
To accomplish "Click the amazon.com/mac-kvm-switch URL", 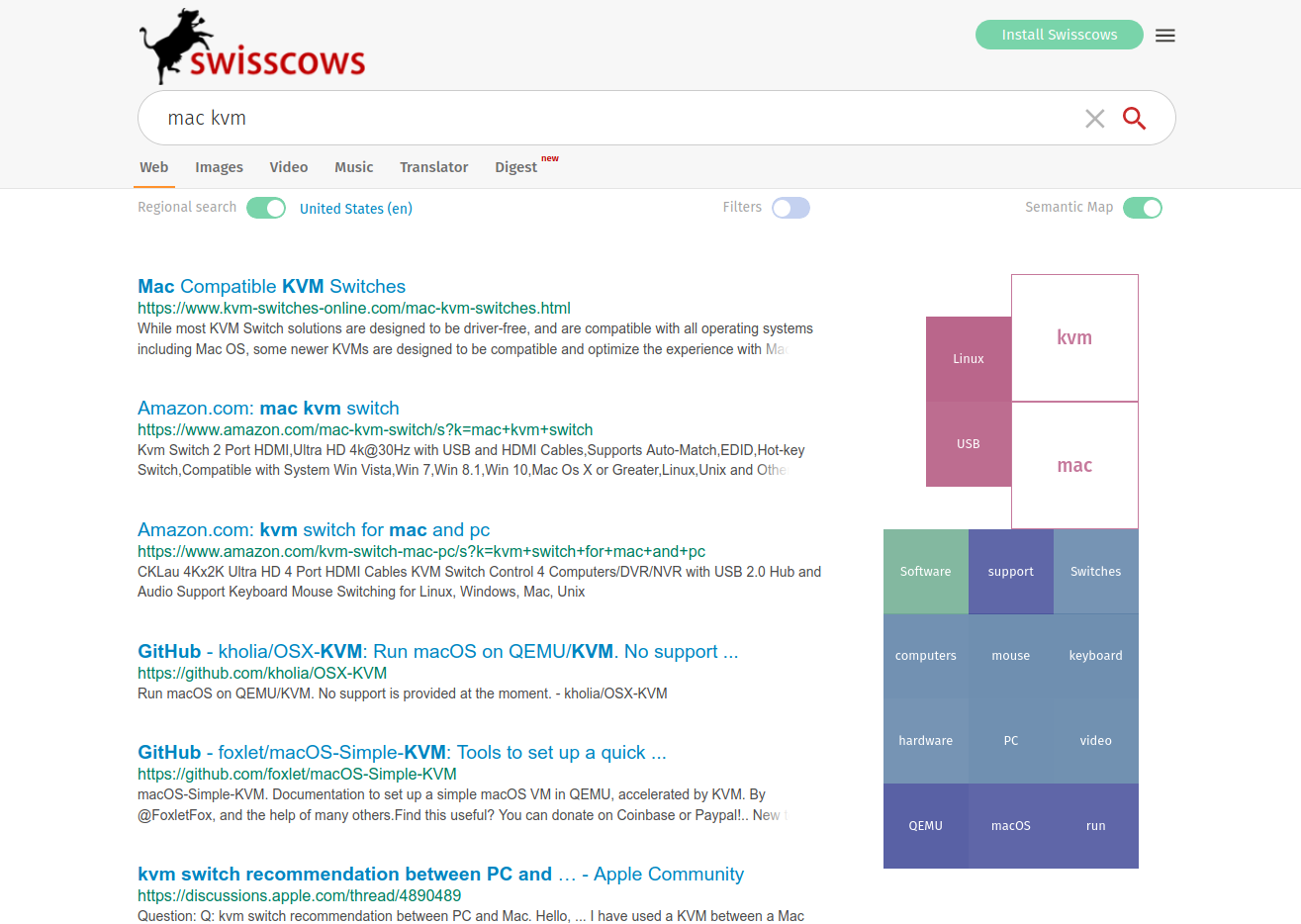I will coord(365,430).
